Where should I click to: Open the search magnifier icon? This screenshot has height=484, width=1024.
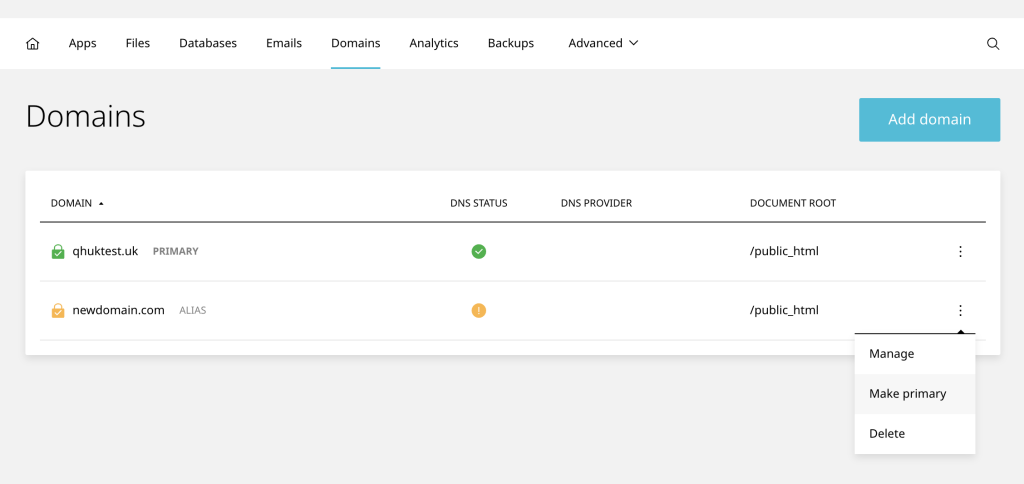tap(993, 44)
